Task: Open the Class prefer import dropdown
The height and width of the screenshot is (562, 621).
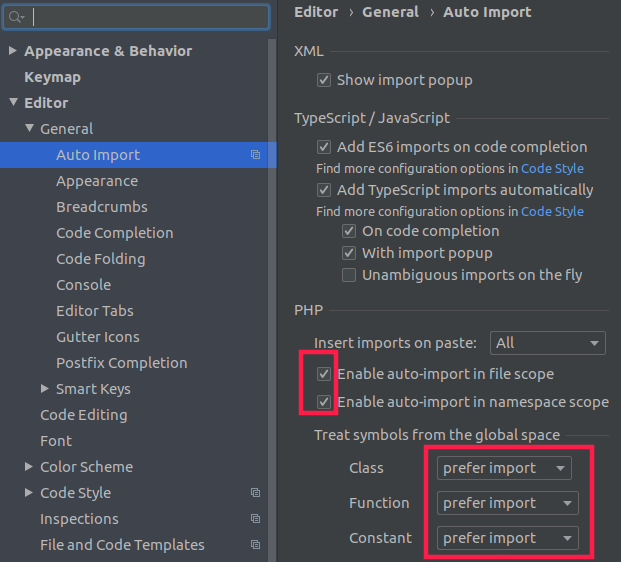Action: pyautogui.click(x=505, y=468)
